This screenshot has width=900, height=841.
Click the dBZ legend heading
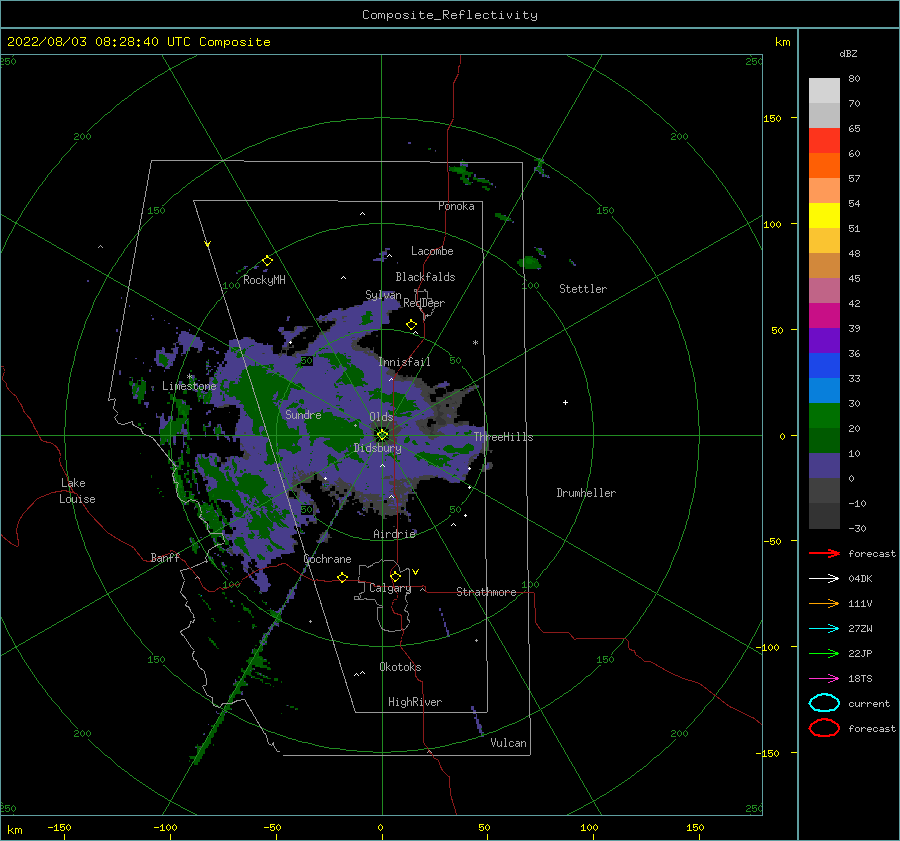(848, 53)
